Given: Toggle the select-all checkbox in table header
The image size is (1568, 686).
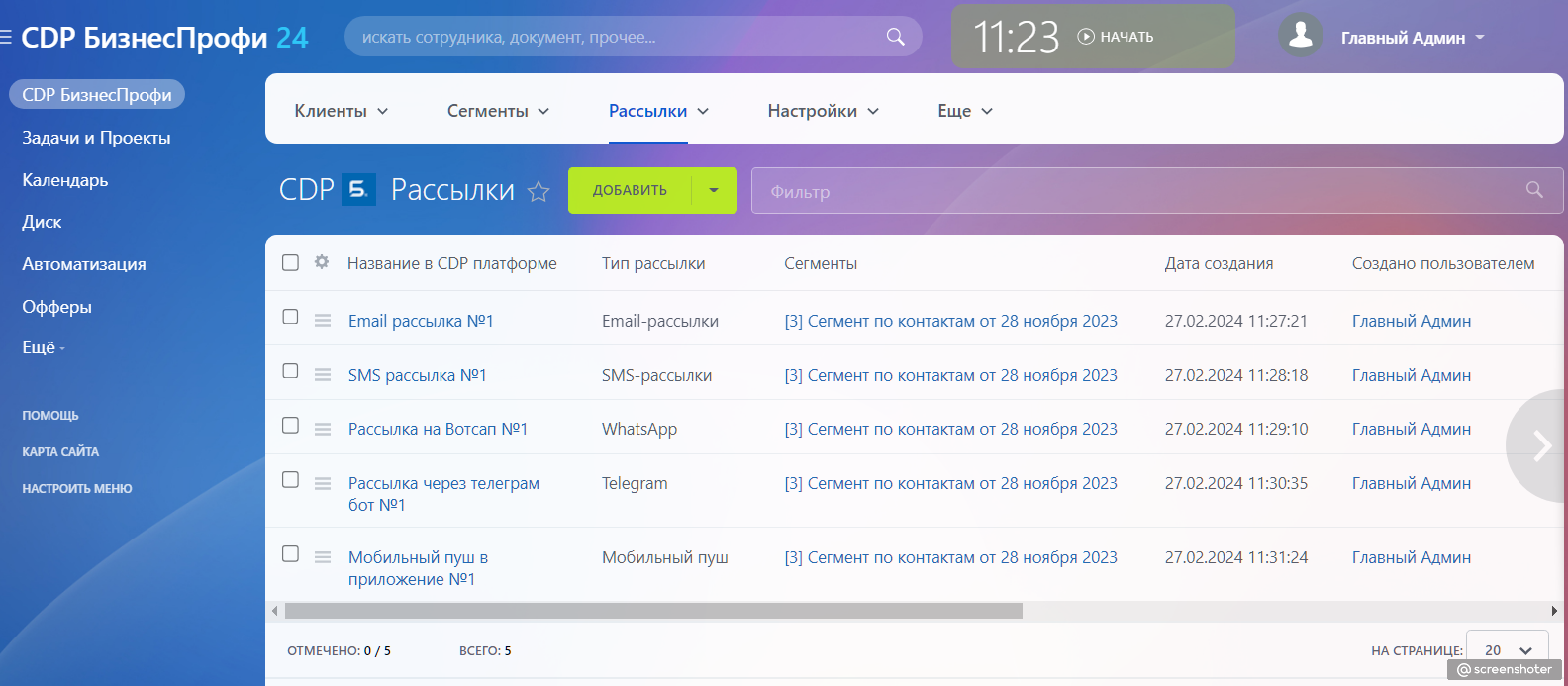Looking at the screenshot, I should pyautogui.click(x=290, y=262).
